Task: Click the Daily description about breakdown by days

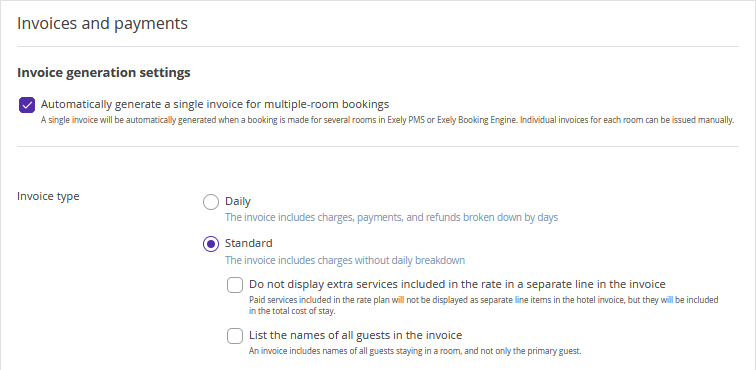Action: tap(392, 217)
